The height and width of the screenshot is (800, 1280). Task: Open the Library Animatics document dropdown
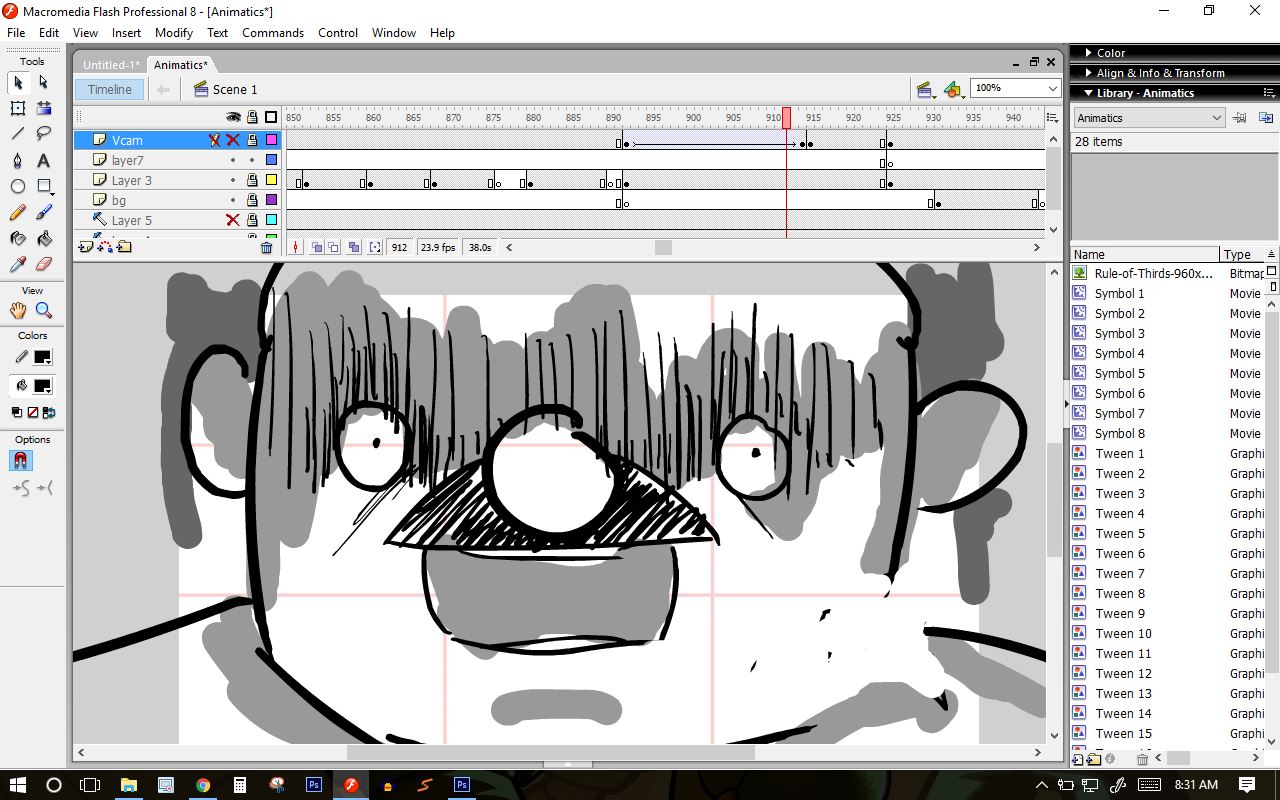(1149, 118)
